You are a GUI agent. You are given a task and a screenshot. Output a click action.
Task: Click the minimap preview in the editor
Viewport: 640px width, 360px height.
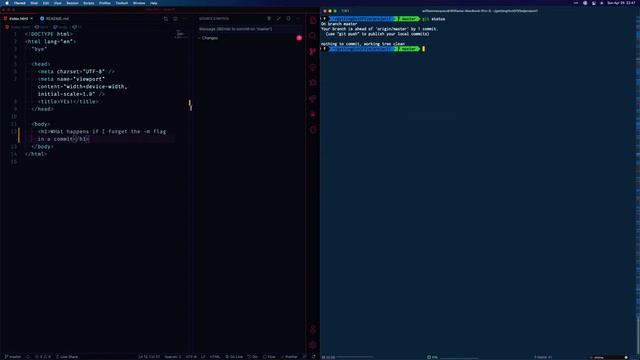[180, 35]
